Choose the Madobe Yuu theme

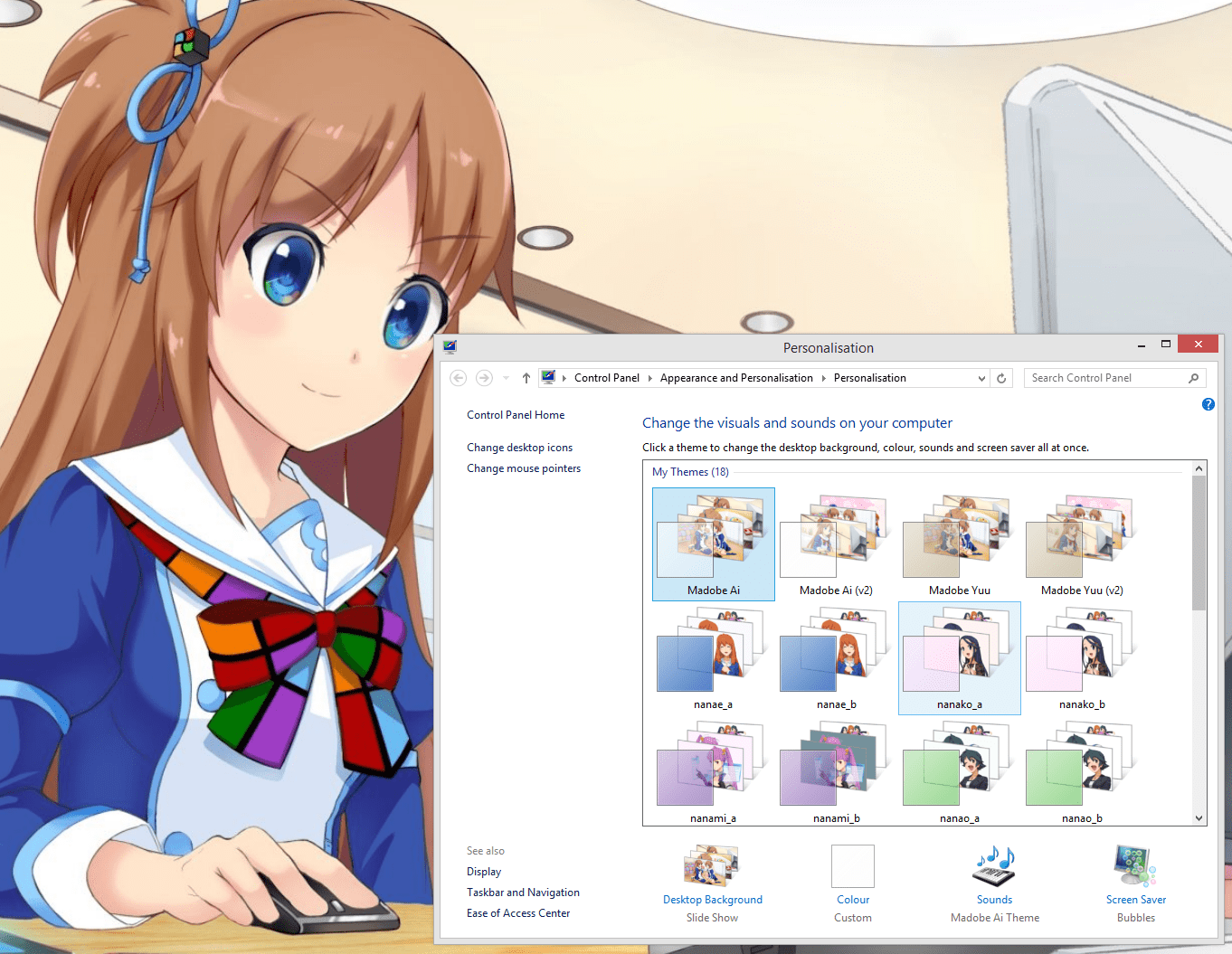(x=960, y=544)
